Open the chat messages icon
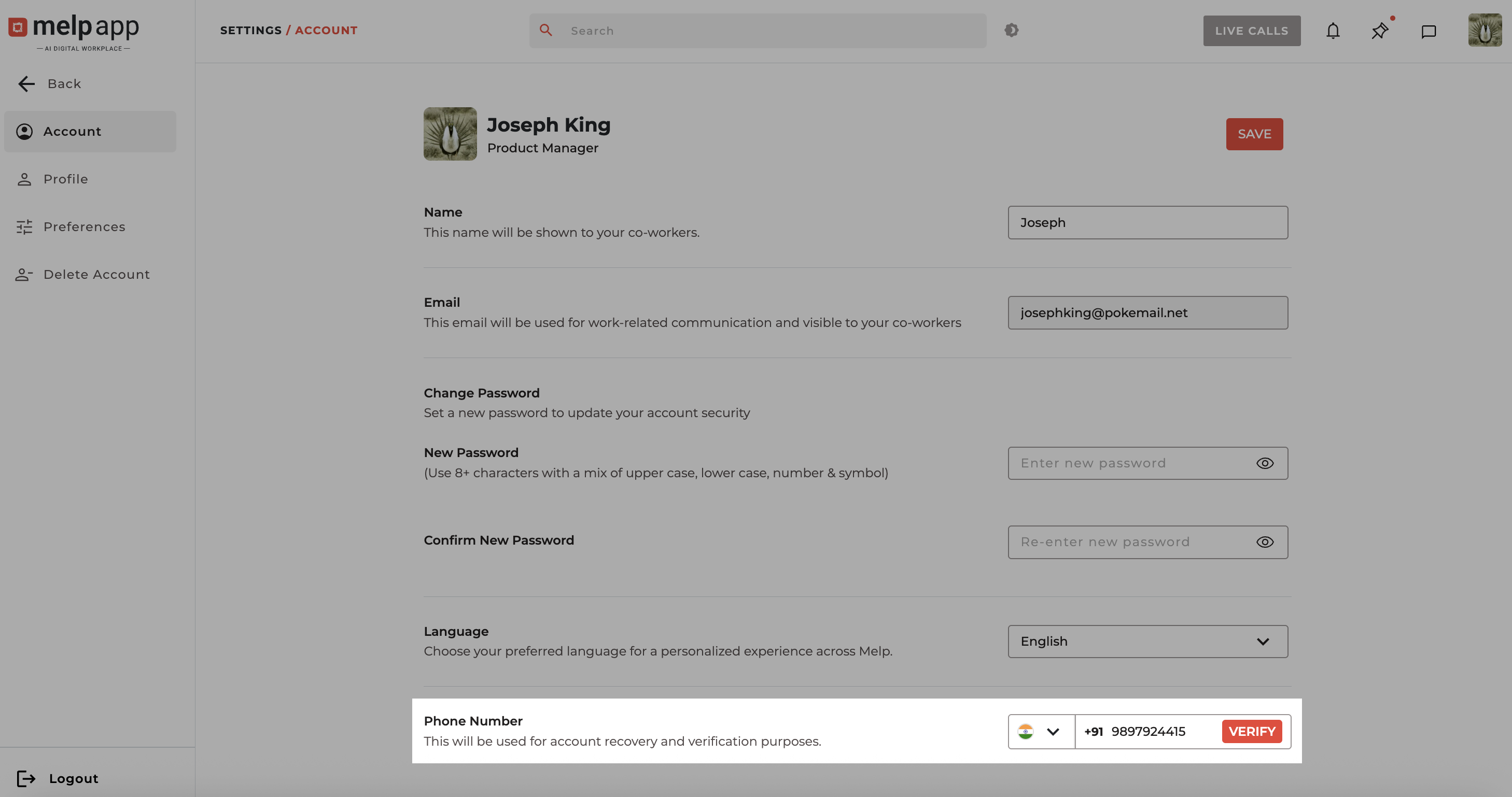This screenshot has width=1512, height=797. 1428,31
